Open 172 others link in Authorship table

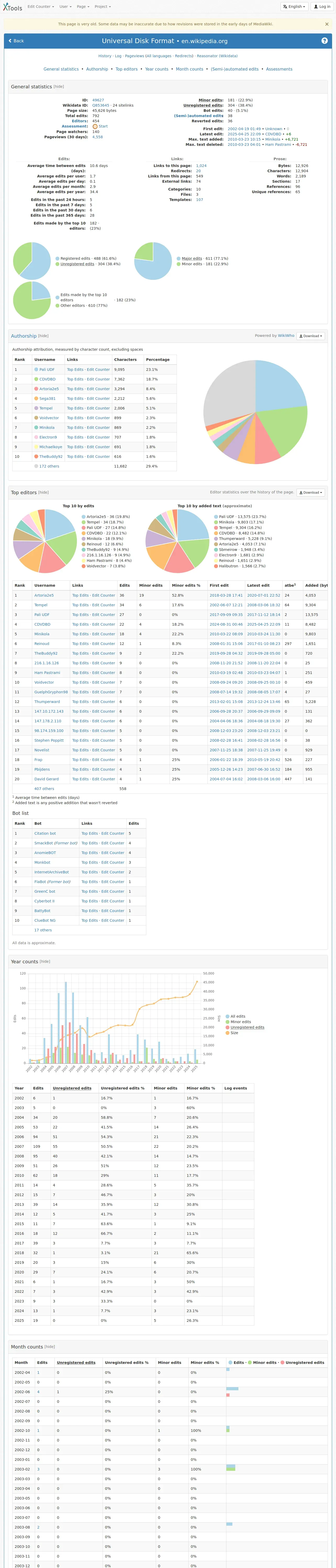[49, 466]
